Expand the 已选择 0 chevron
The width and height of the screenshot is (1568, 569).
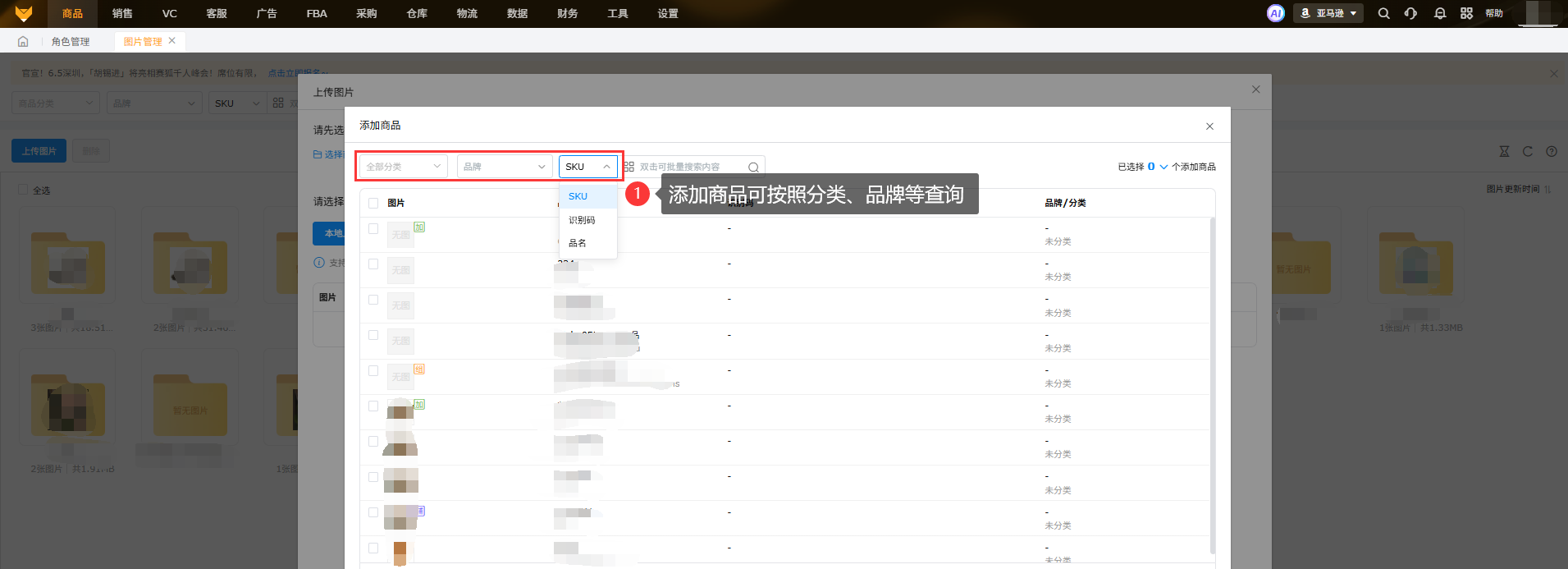(1163, 167)
